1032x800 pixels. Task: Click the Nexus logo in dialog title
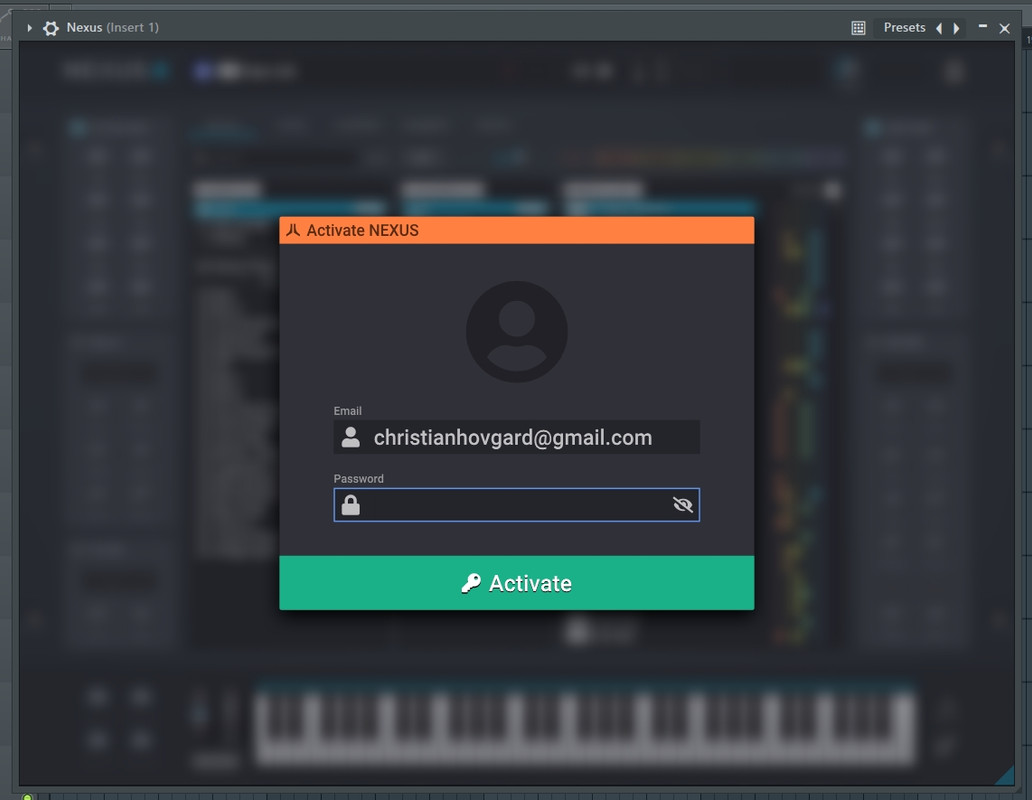[x=294, y=230]
